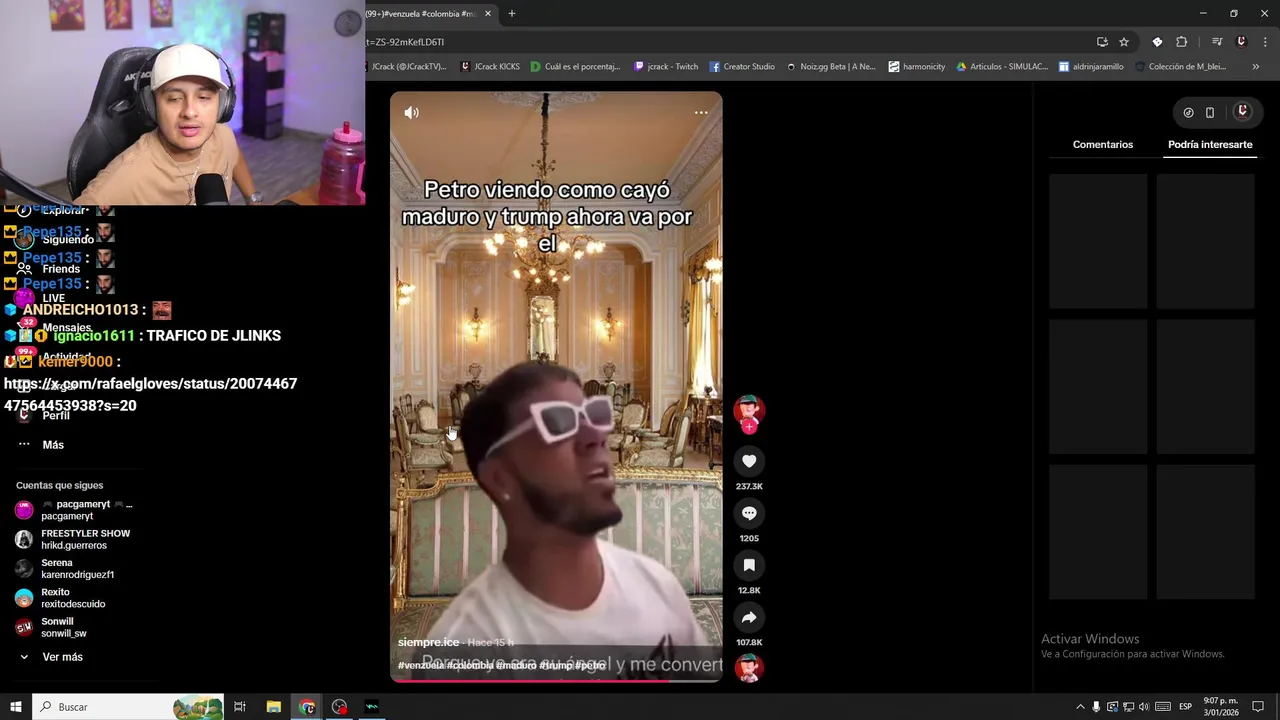Open the Chrome profile avatar in toolbar
Screen dimensions: 1280x720
(x=1241, y=42)
